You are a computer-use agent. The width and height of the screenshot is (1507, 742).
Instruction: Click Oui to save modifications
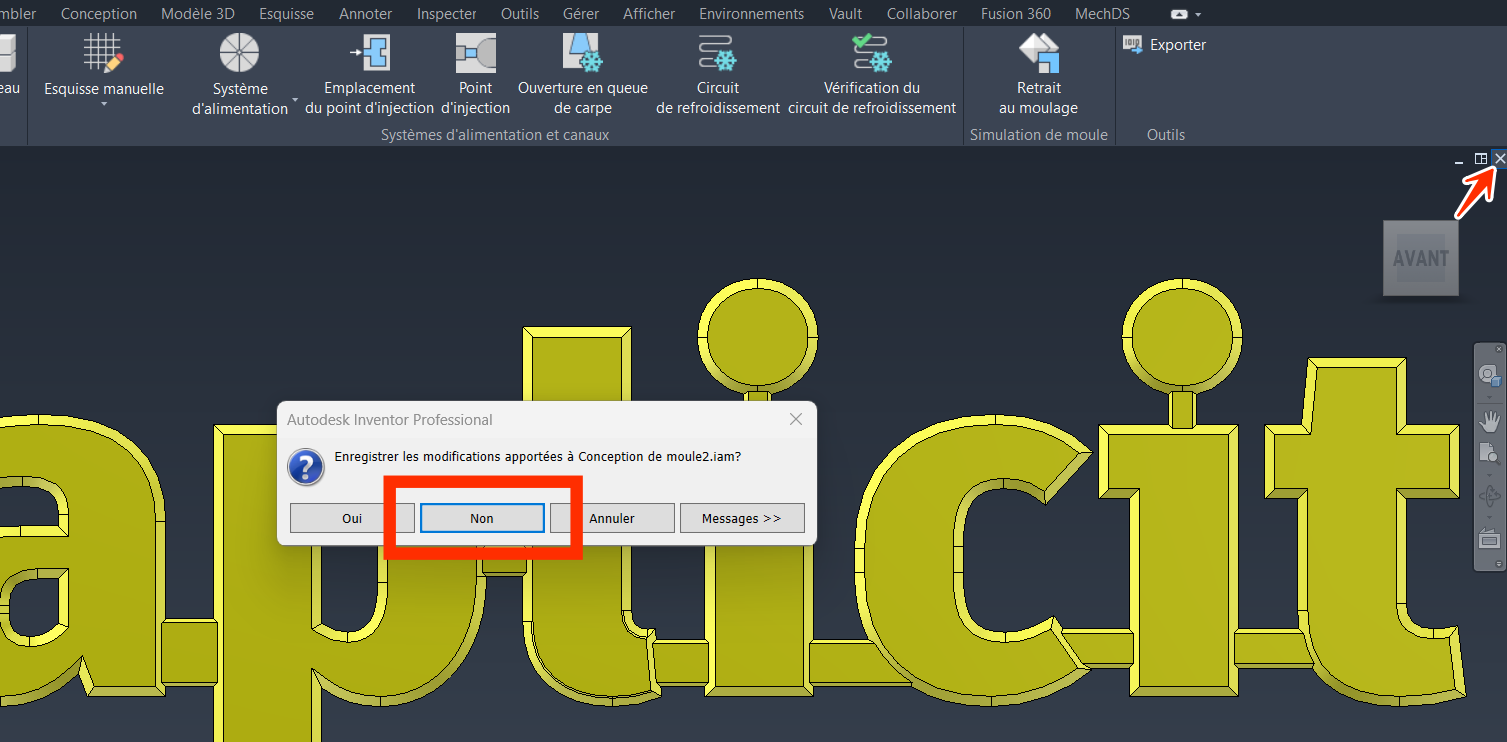tap(352, 518)
